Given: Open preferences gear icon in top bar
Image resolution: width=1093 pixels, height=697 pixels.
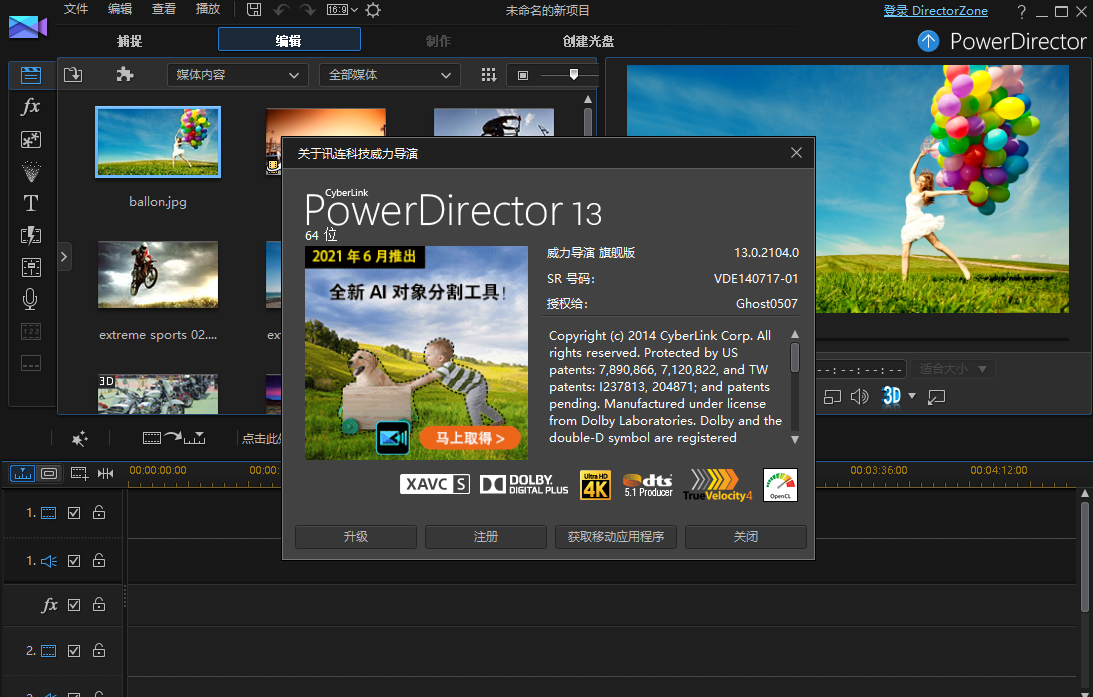Looking at the screenshot, I should (x=373, y=10).
